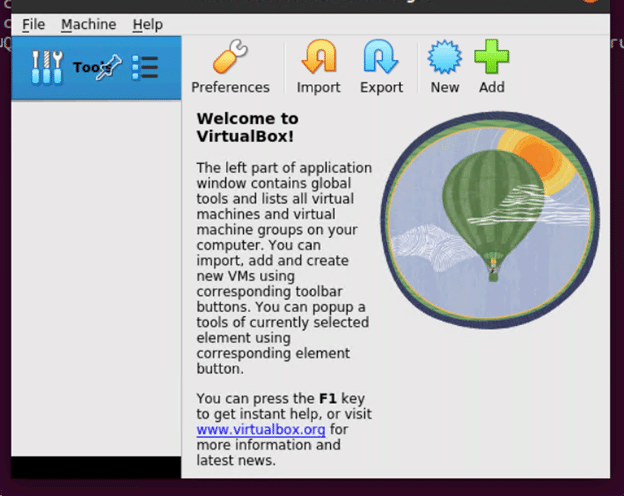Screen dimensions: 624x496
Task: Open the Machine menu
Action: click(88, 25)
